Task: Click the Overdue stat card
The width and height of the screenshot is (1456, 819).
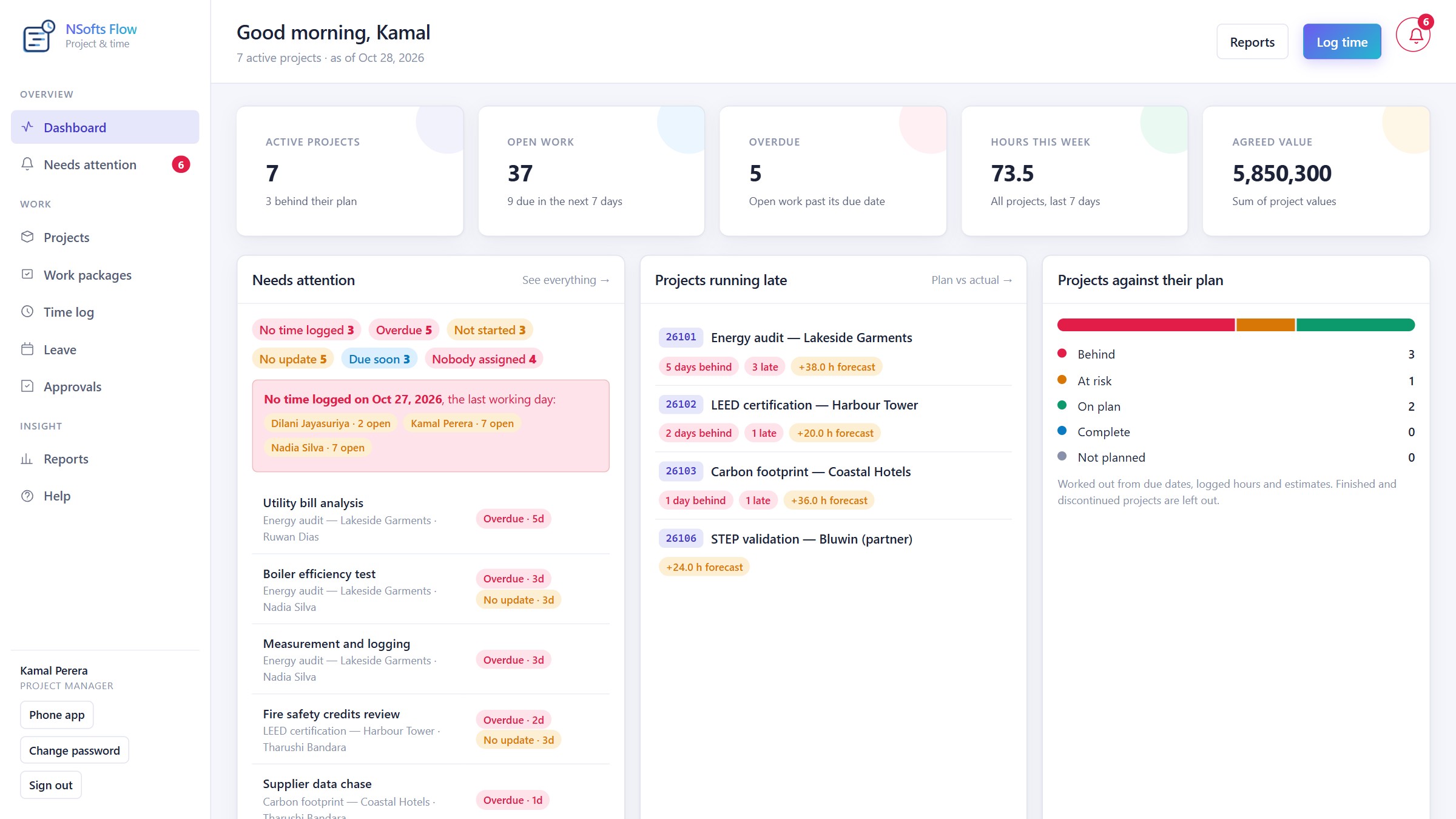Action: [833, 171]
